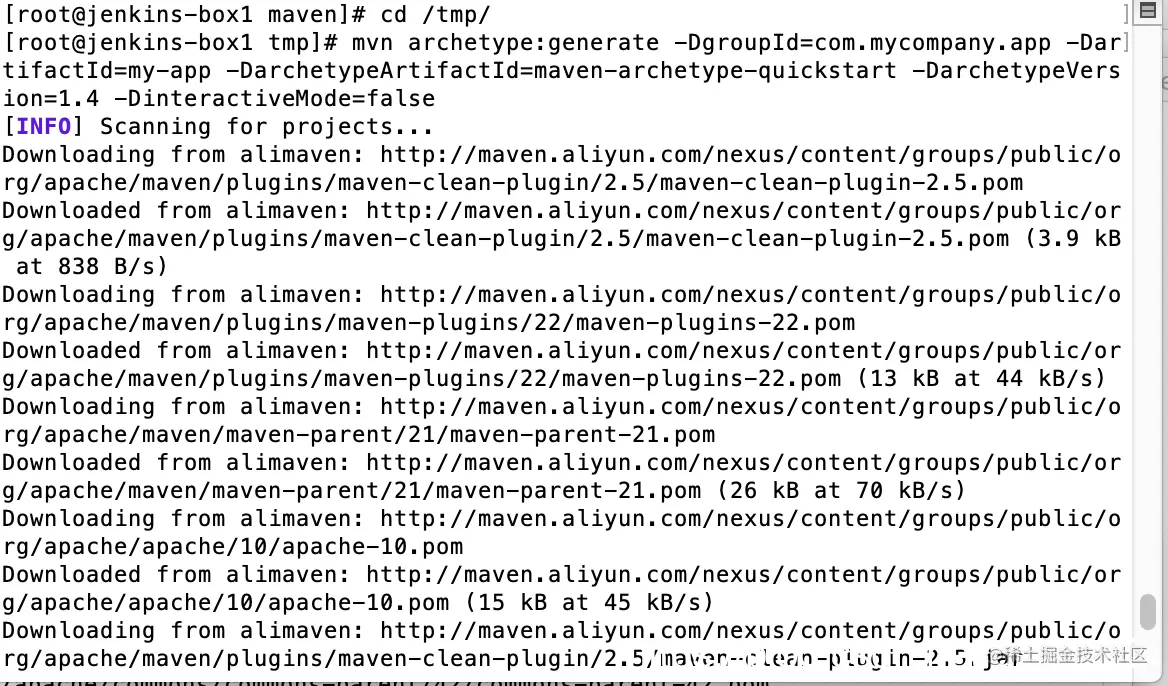Click the '(26 kB at 70 kB/s)' text
Viewport: 1168px width, 686px height.
point(841,491)
